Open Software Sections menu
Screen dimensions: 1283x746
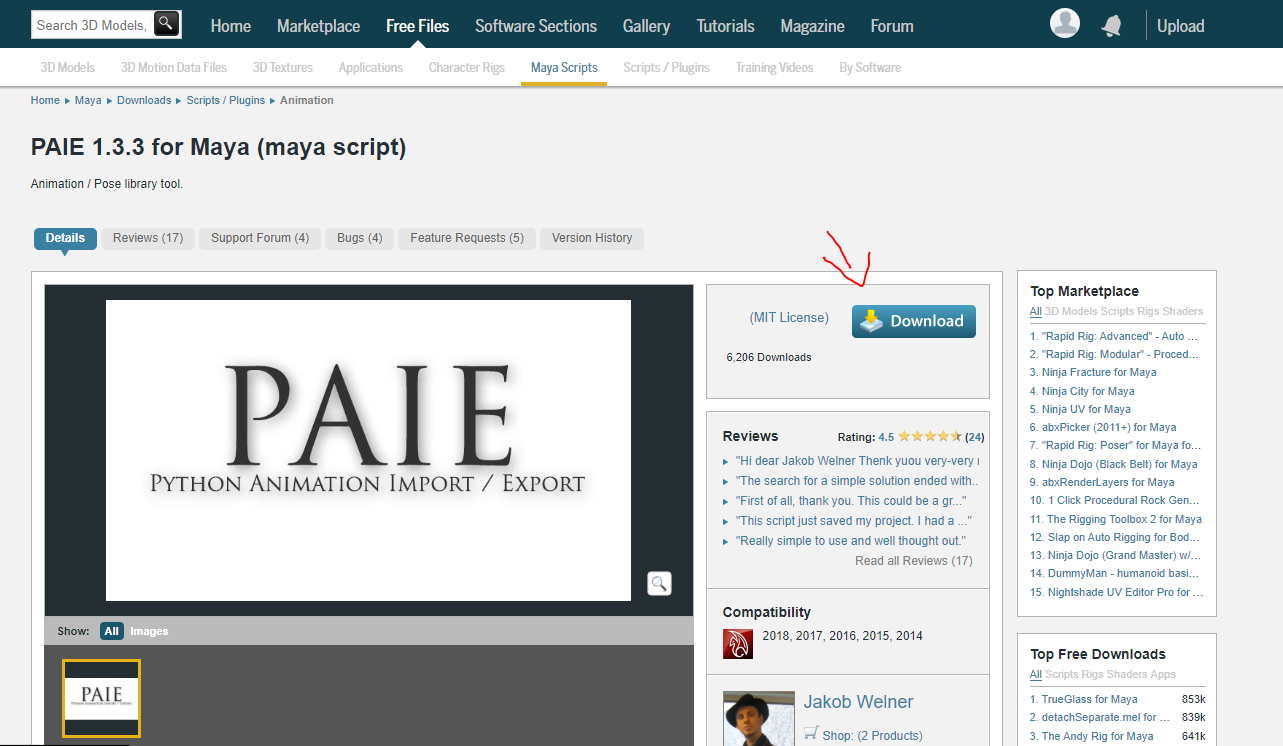click(536, 26)
